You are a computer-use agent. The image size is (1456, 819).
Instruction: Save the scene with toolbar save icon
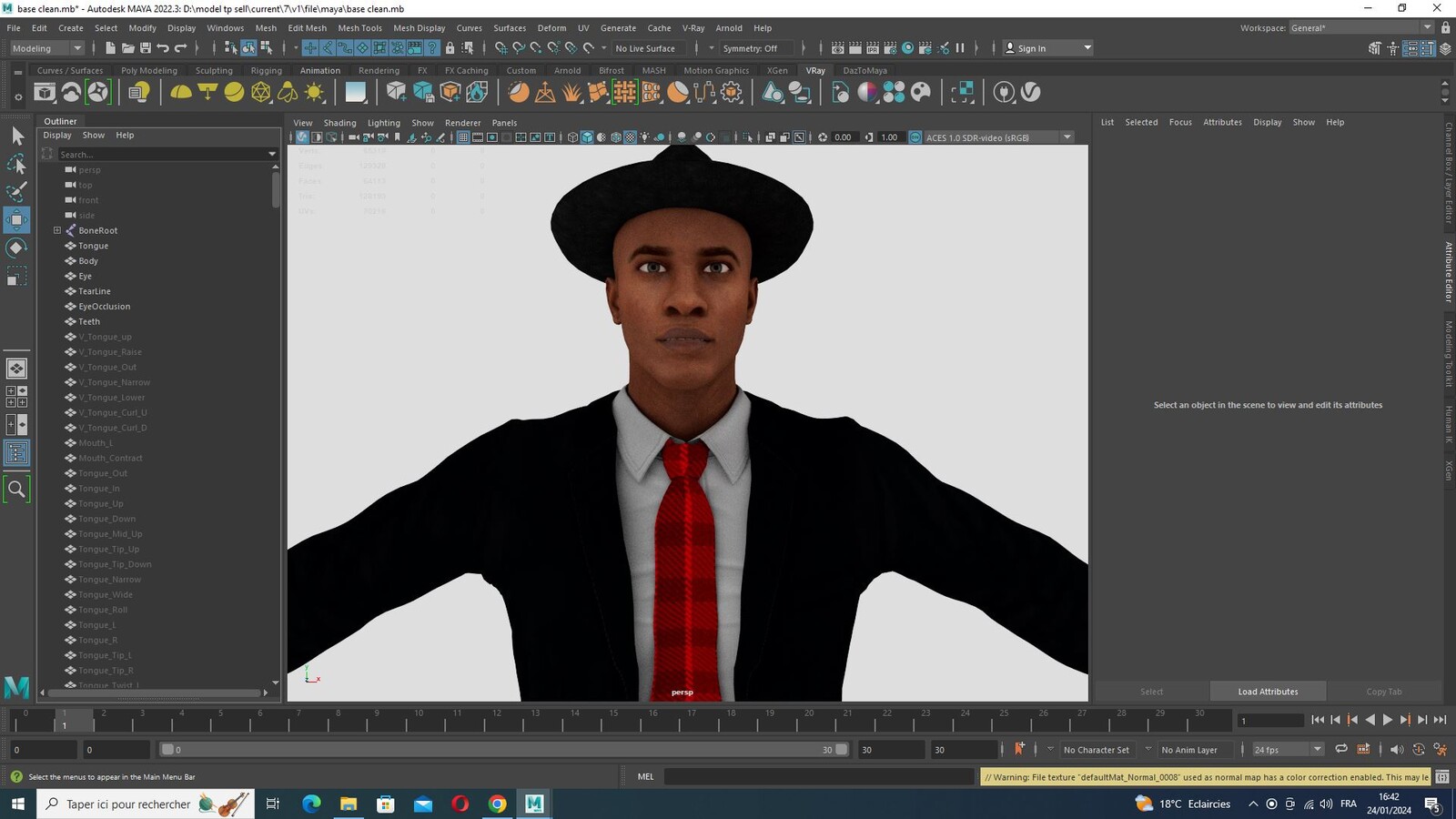coord(146,48)
